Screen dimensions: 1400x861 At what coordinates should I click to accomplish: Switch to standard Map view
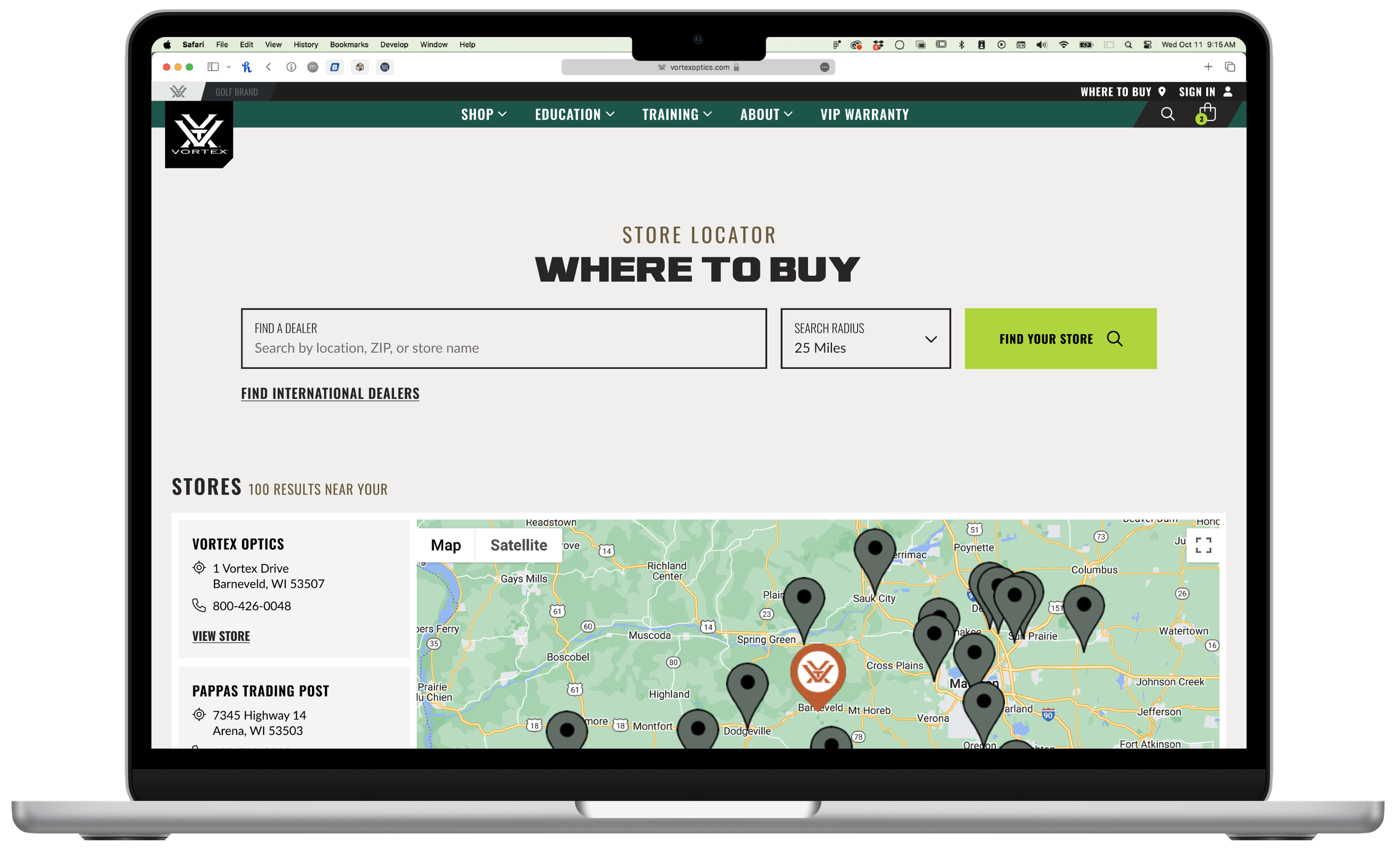(446, 546)
